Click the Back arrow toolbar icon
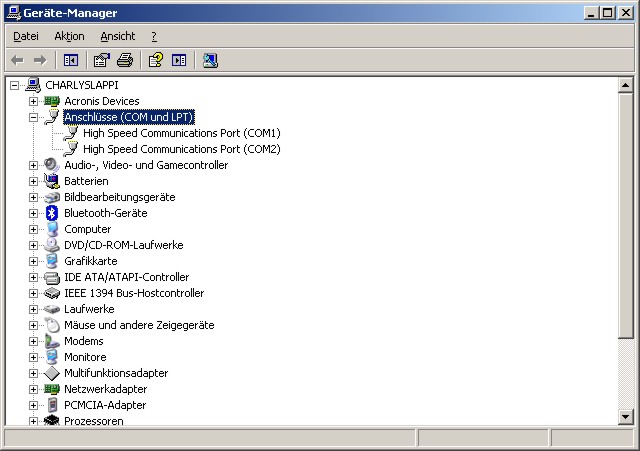 (x=17, y=60)
